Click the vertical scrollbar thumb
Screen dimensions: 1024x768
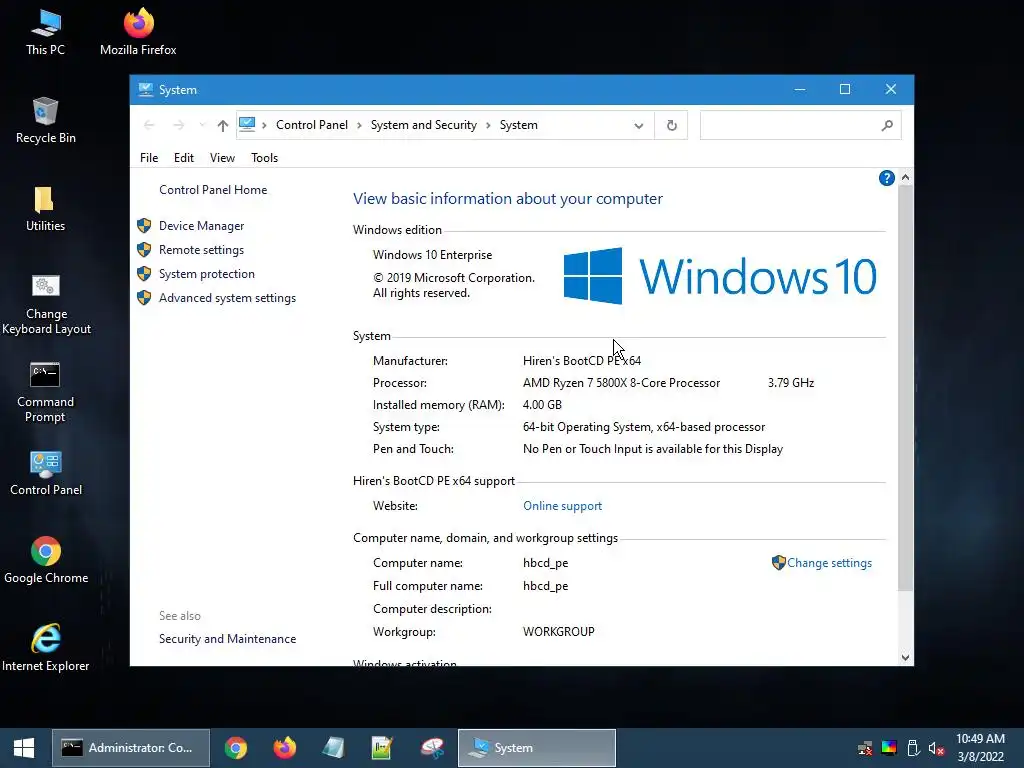(x=905, y=388)
